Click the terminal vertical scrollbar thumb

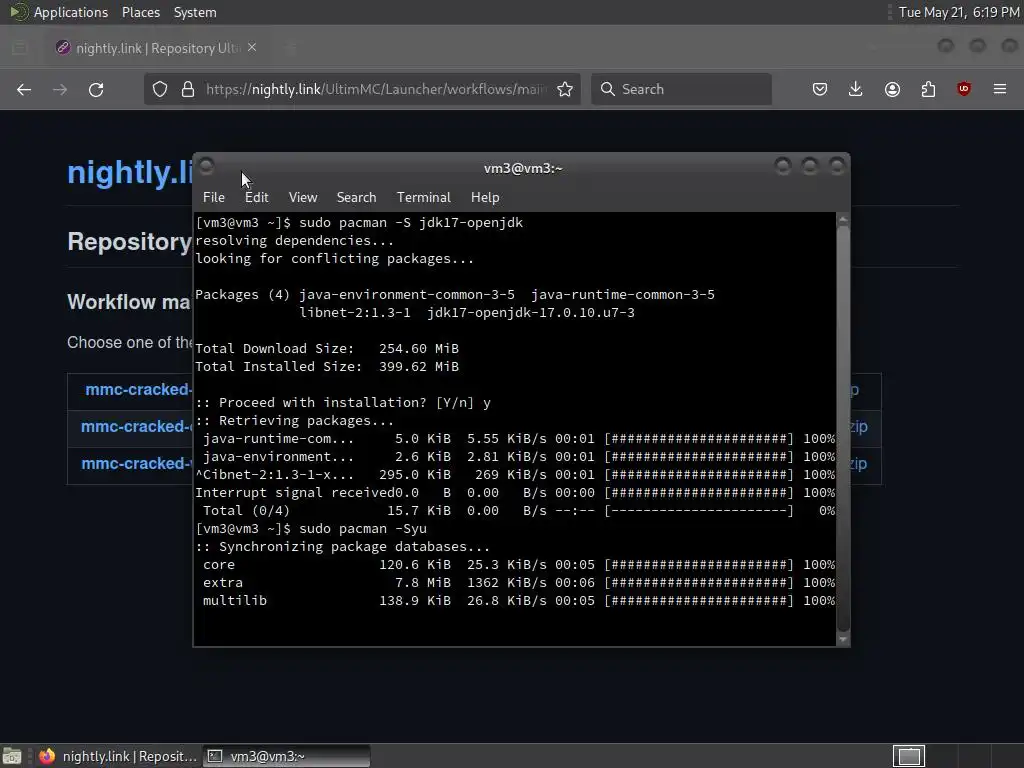pos(842,428)
